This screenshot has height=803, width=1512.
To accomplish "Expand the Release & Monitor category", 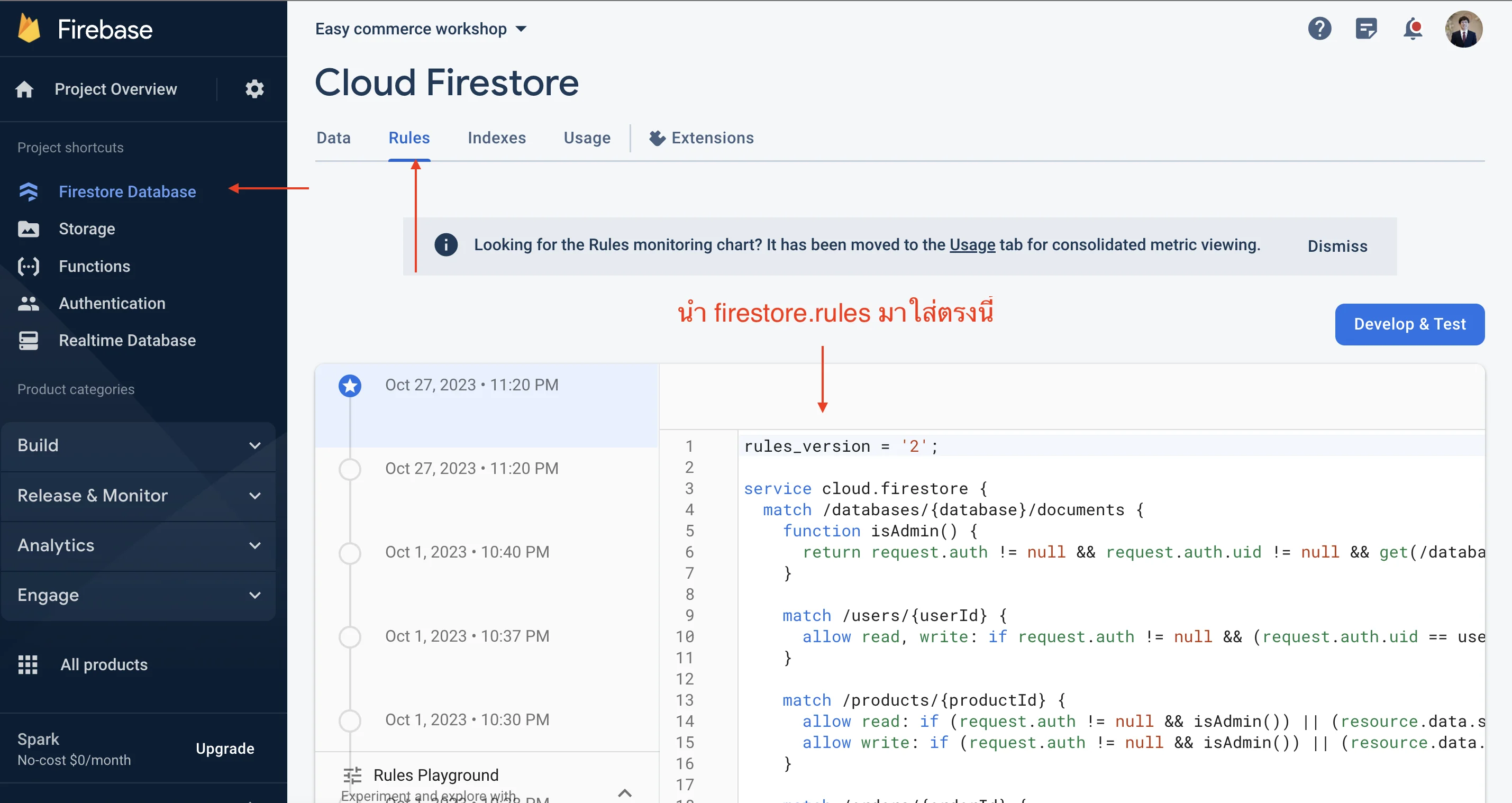I will tap(139, 496).
